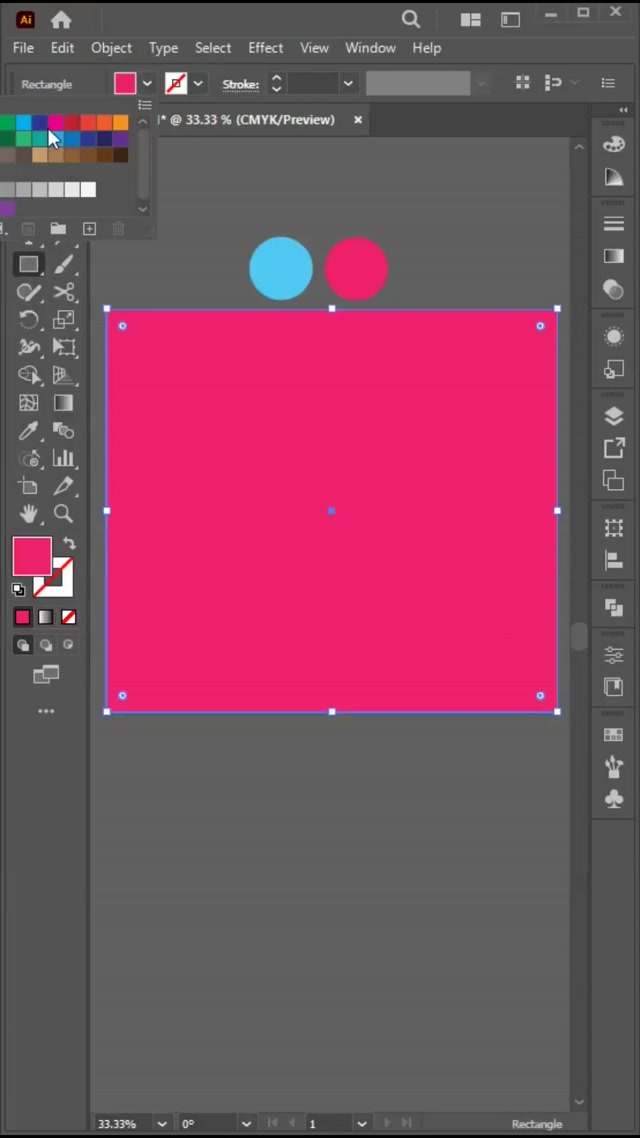
Task: Close the CMYK/Preview document tab
Action: point(358,120)
